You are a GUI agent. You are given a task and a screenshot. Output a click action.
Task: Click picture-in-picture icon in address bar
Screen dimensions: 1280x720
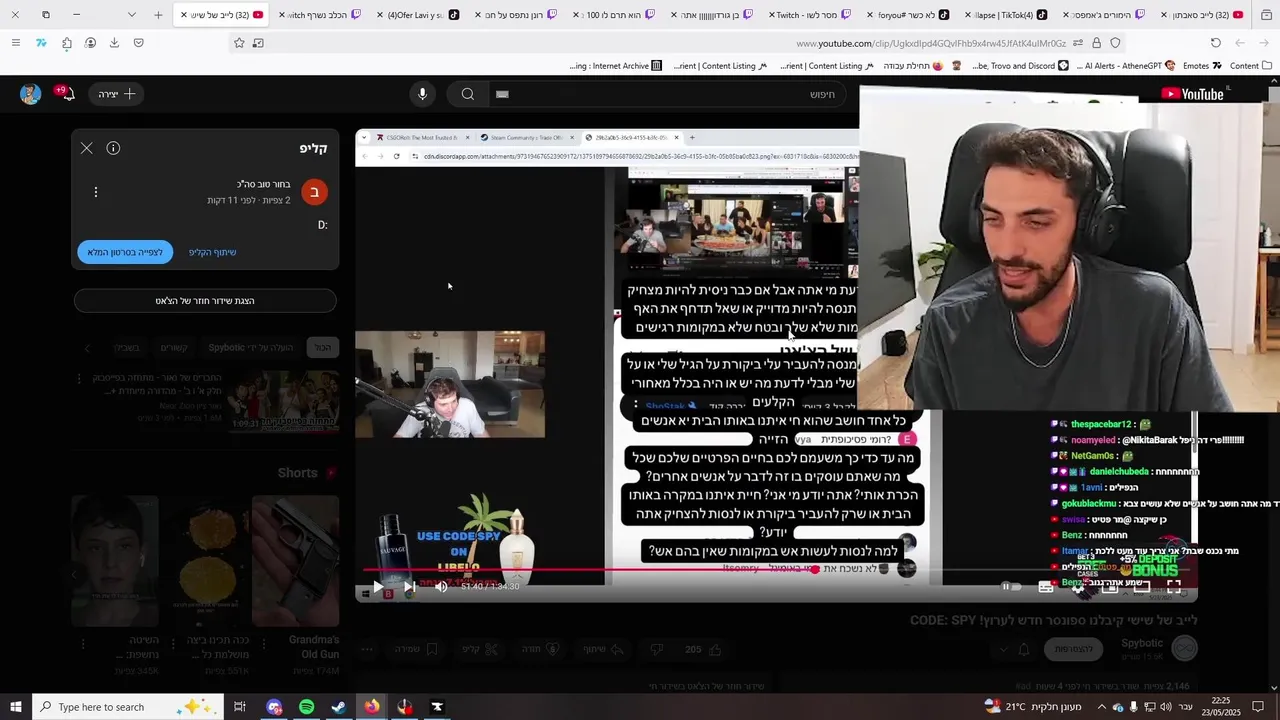[258, 43]
